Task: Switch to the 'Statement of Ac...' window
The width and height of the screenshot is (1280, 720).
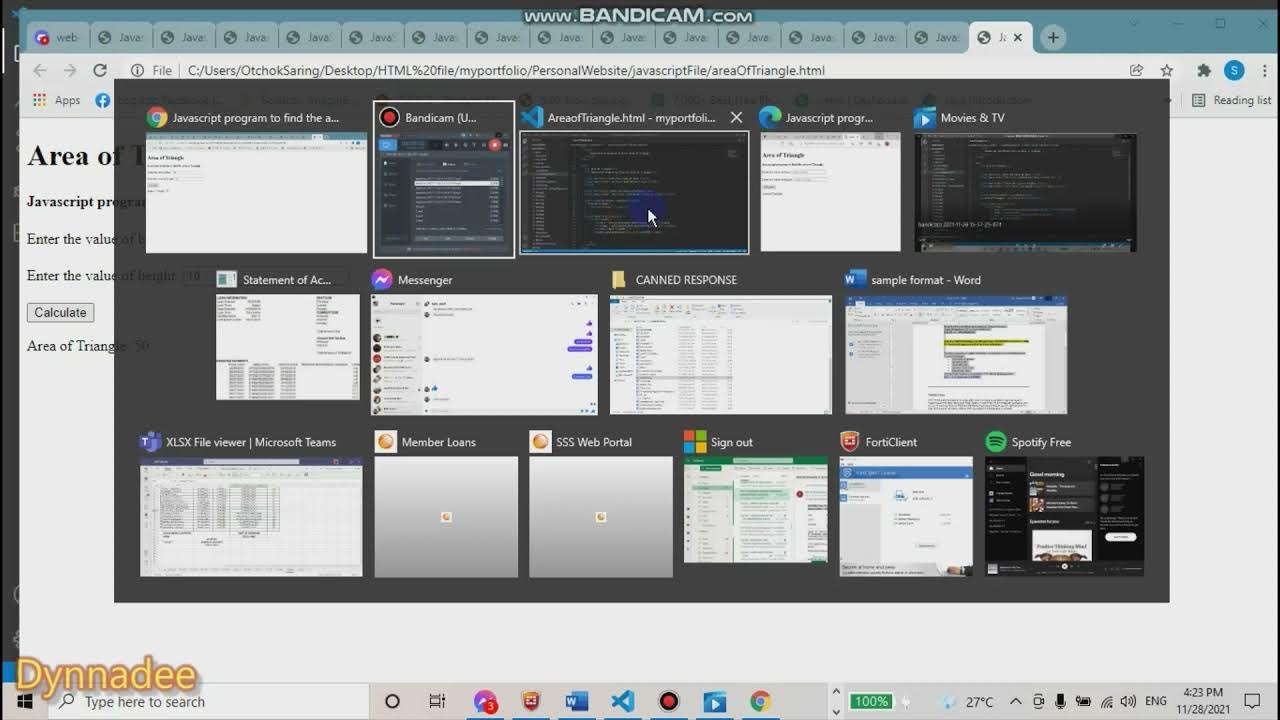Action: (x=288, y=335)
